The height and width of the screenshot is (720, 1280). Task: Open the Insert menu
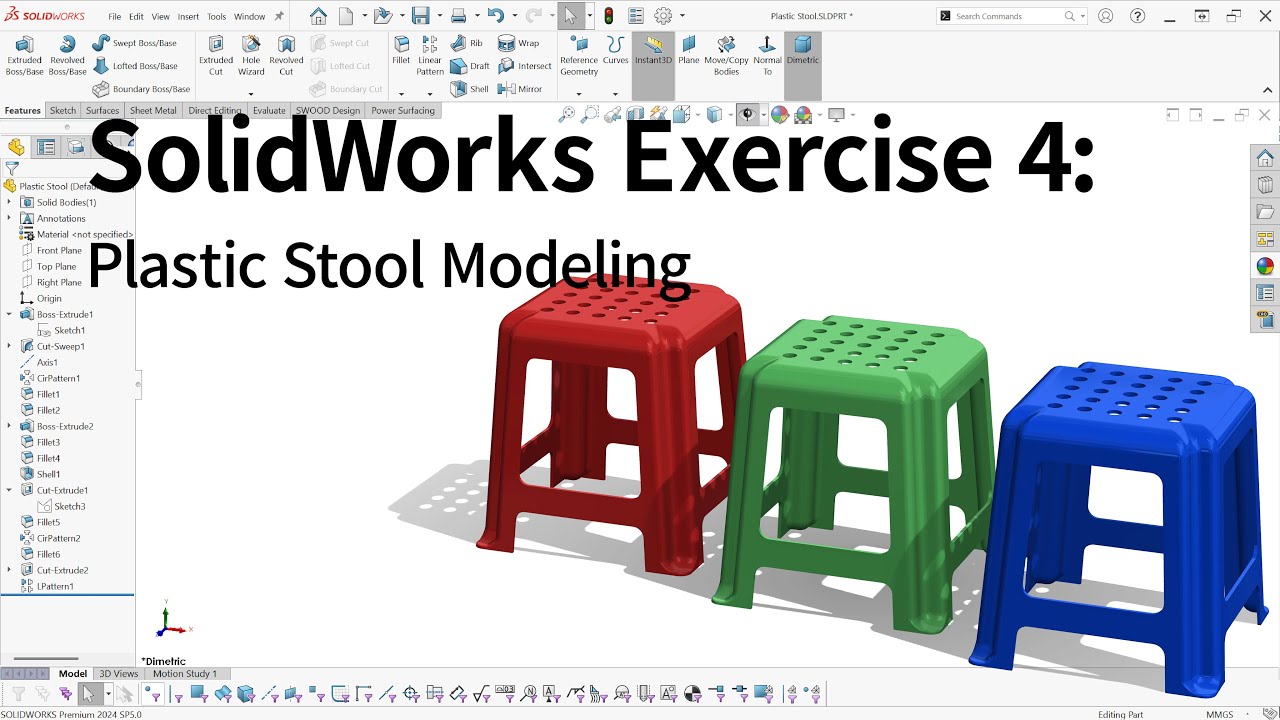click(188, 17)
